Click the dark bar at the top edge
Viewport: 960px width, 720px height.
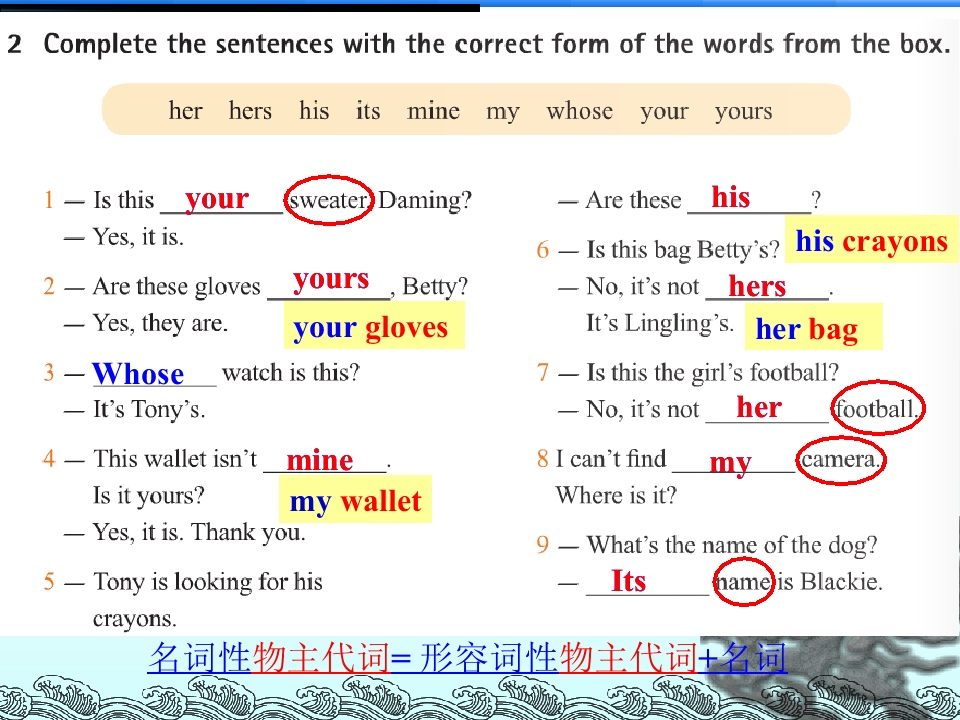point(240,5)
